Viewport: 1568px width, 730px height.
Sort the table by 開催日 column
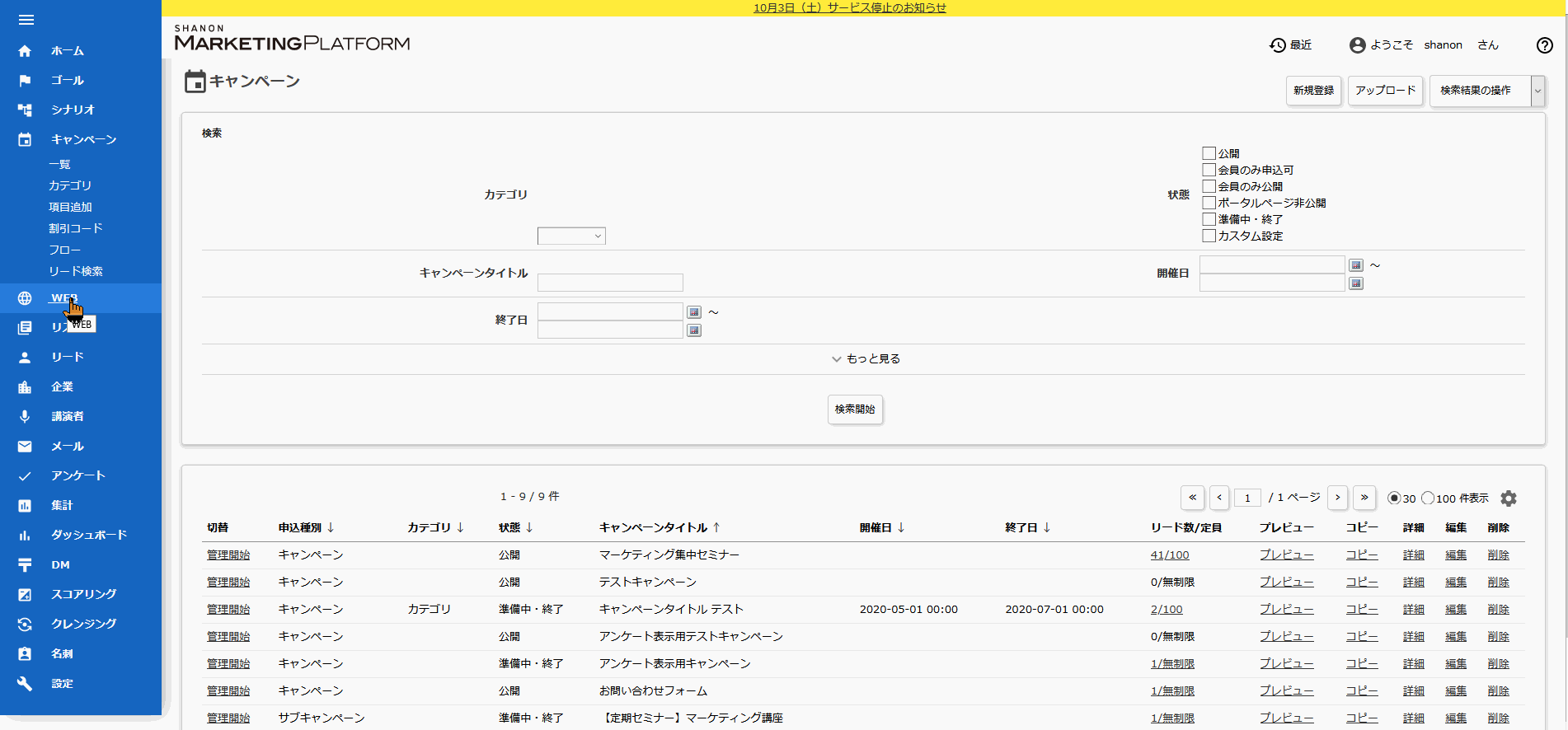pyautogui.click(x=882, y=527)
